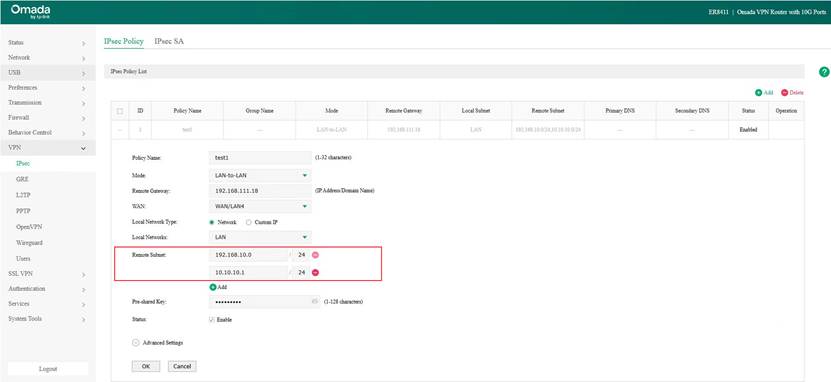Open the OpenVPN page
831x382 pixels.
click(29, 227)
